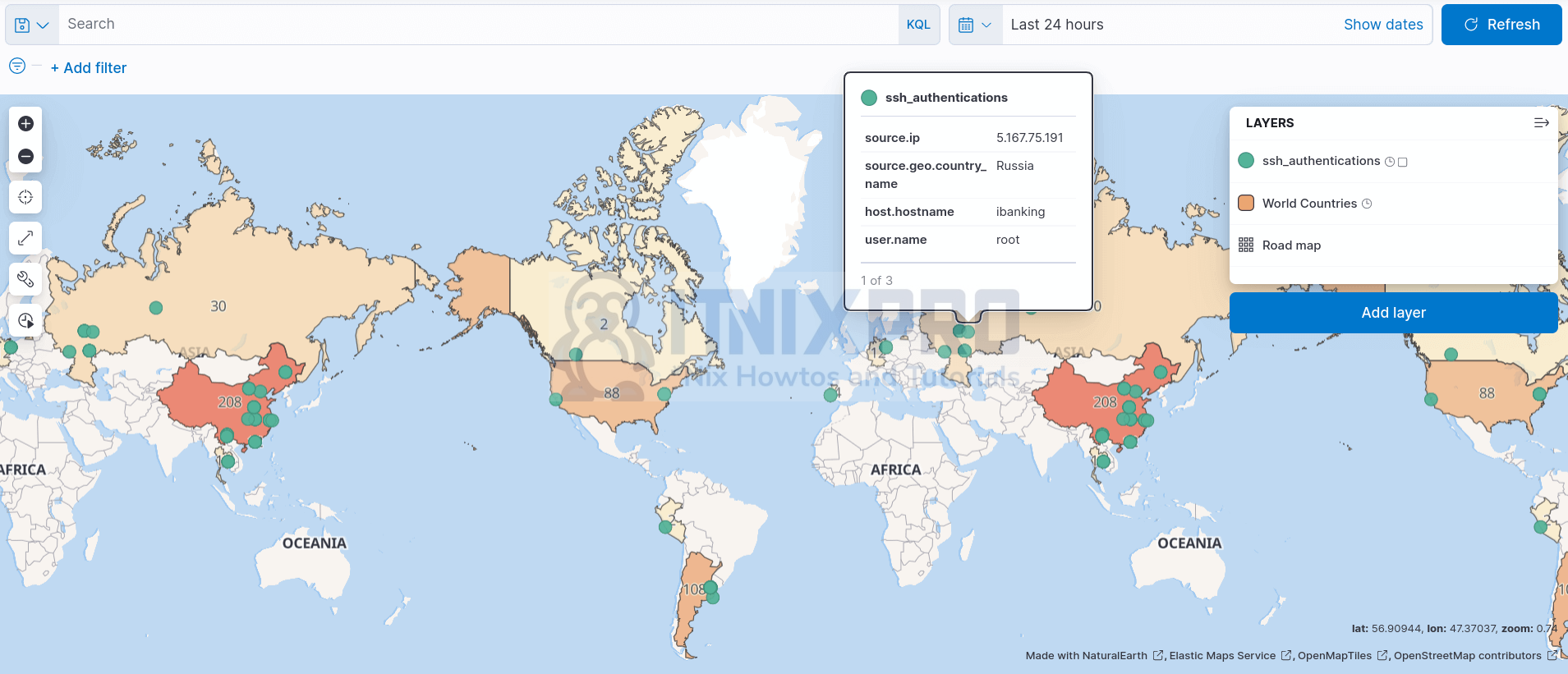Click the orange World Countries layer swatch

[1246, 203]
